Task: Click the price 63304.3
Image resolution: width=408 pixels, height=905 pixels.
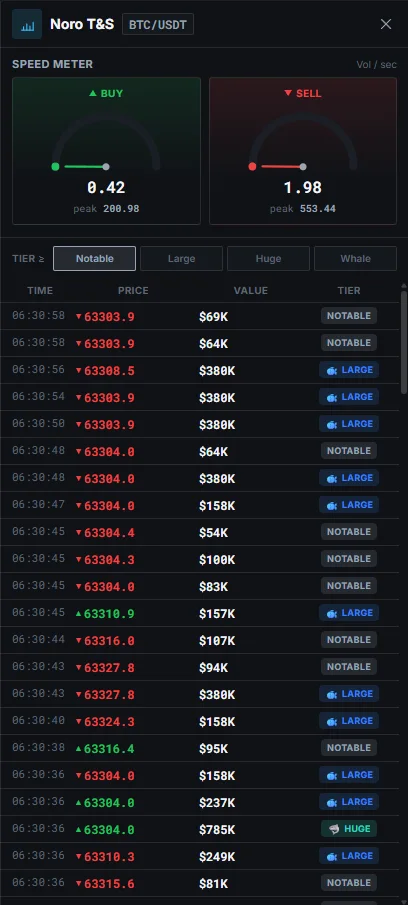Action: coord(109,559)
